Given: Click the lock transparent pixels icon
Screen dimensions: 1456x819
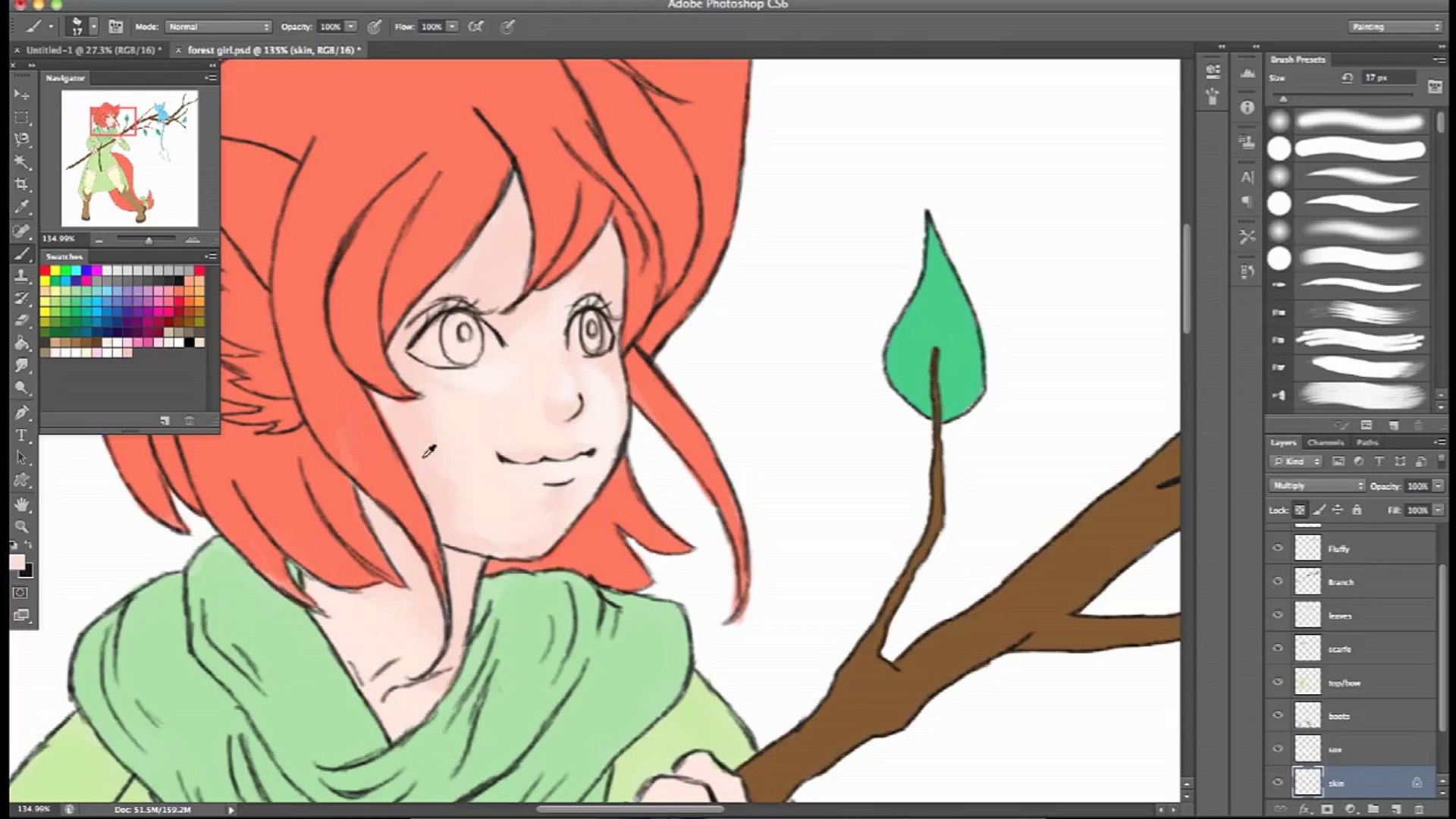Looking at the screenshot, I should point(1300,510).
